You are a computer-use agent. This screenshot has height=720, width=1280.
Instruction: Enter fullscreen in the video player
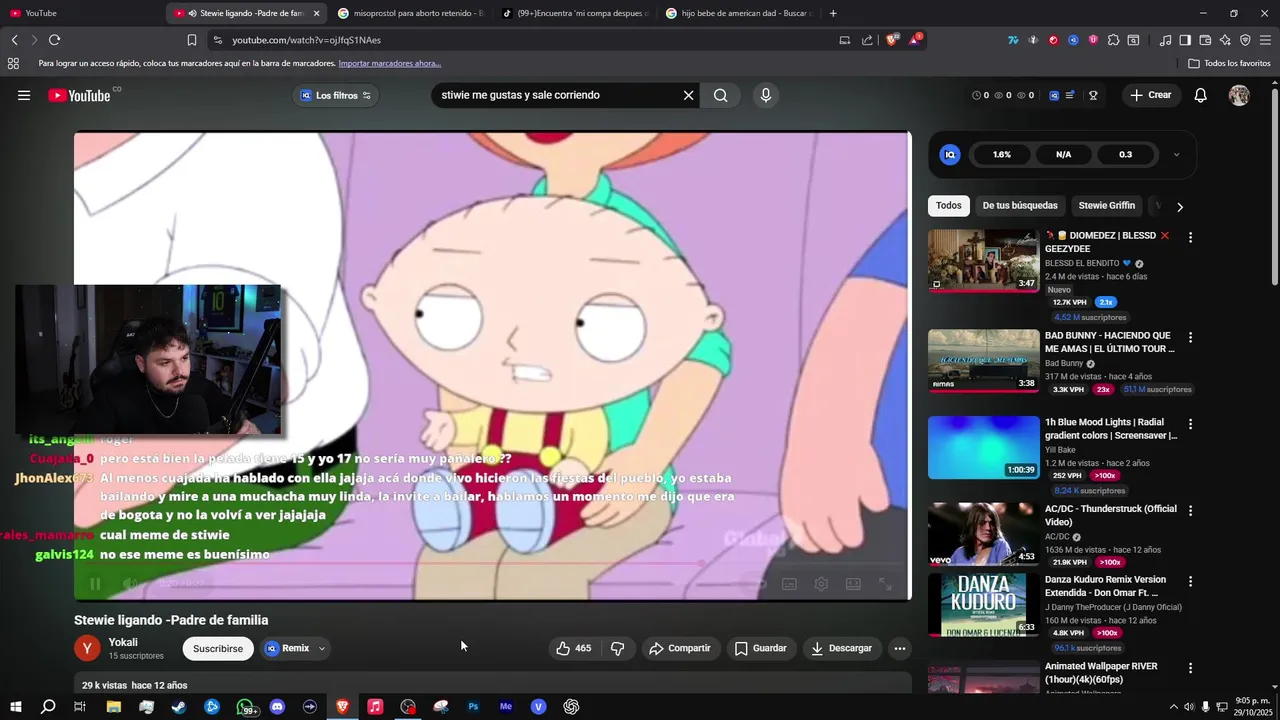(885, 584)
